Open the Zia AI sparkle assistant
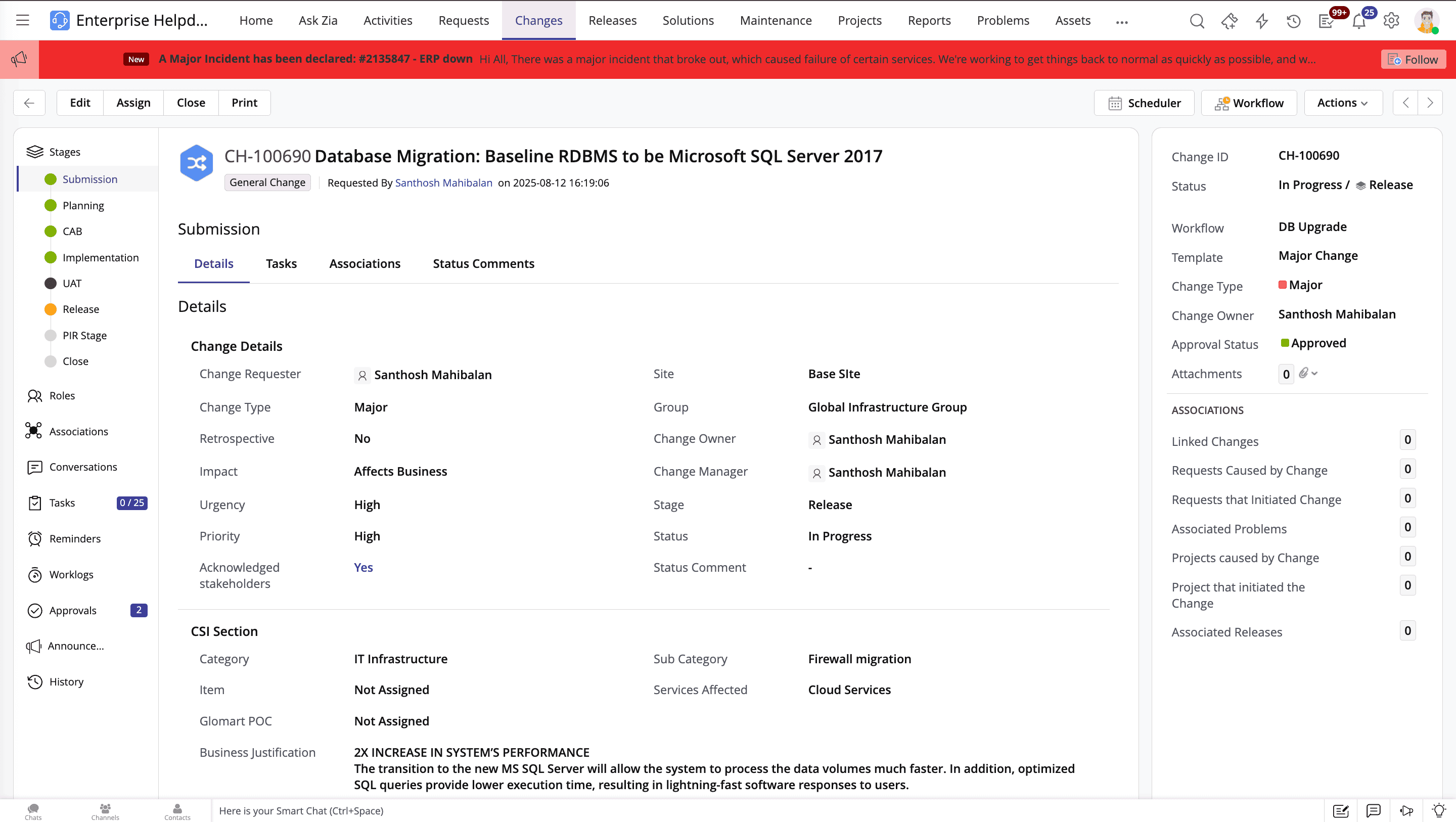Screen dimensions: 1456x822 pos(1229,21)
